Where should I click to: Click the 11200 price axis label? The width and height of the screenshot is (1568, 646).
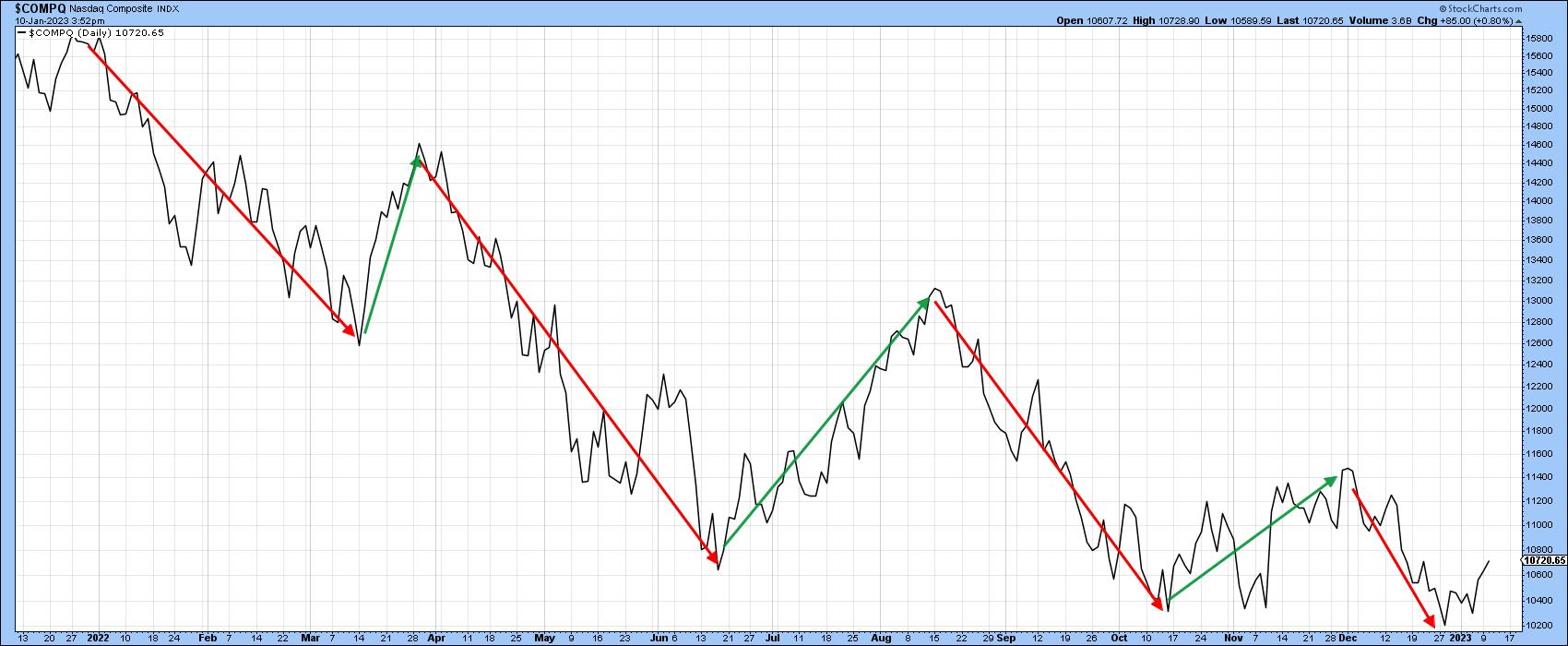pos(1539,501)
